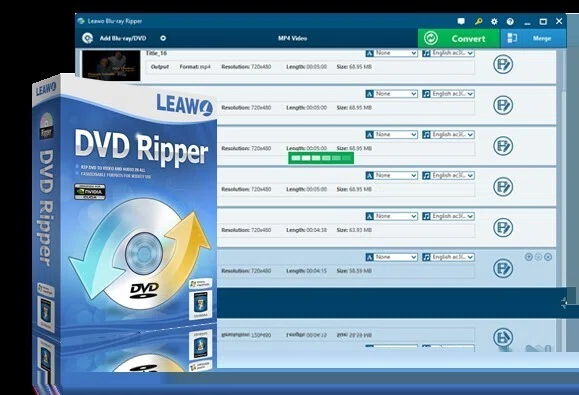This screenshot has height=395, width=579.
Task: Click the music note icon in Title_16 row
Action: (x=426, y=53)
